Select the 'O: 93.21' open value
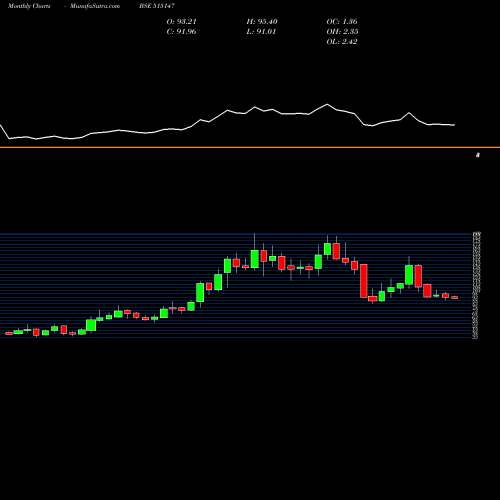This screenshot has width=500, height=500. pyautogui.click(x=181, y=22)
